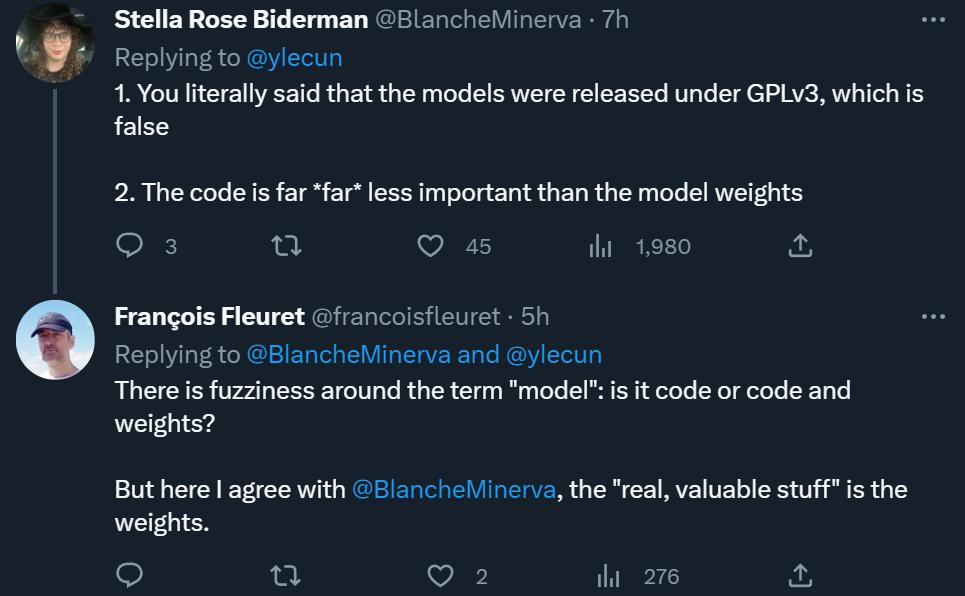Image resolution: width=965 pixels, height=596 pixels.
Task: Retweet François Fleuret's tweet
Action: pyautogui.click(x=286, y=576)
